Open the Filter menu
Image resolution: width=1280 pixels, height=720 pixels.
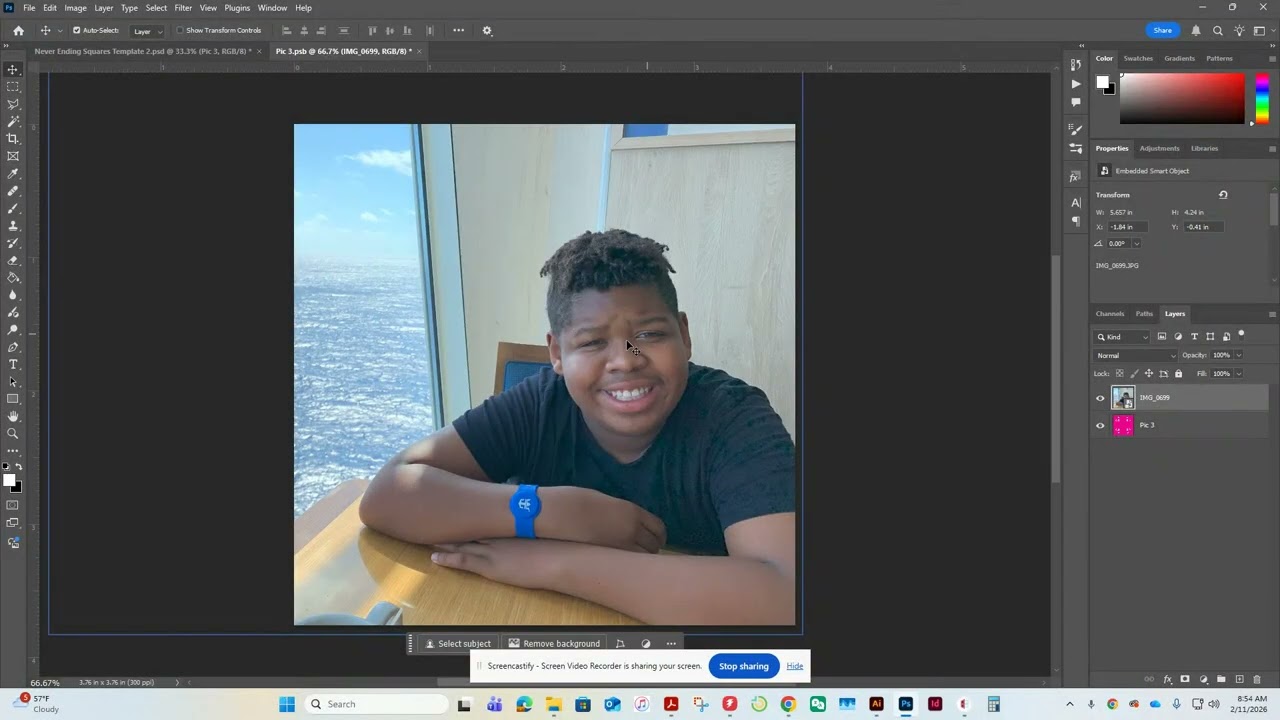click(x=183, y=8)
